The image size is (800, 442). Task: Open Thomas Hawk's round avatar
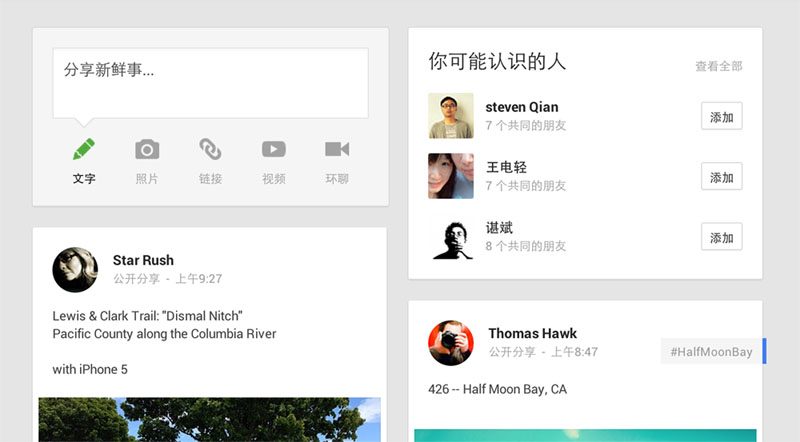(x=451, y=343)
